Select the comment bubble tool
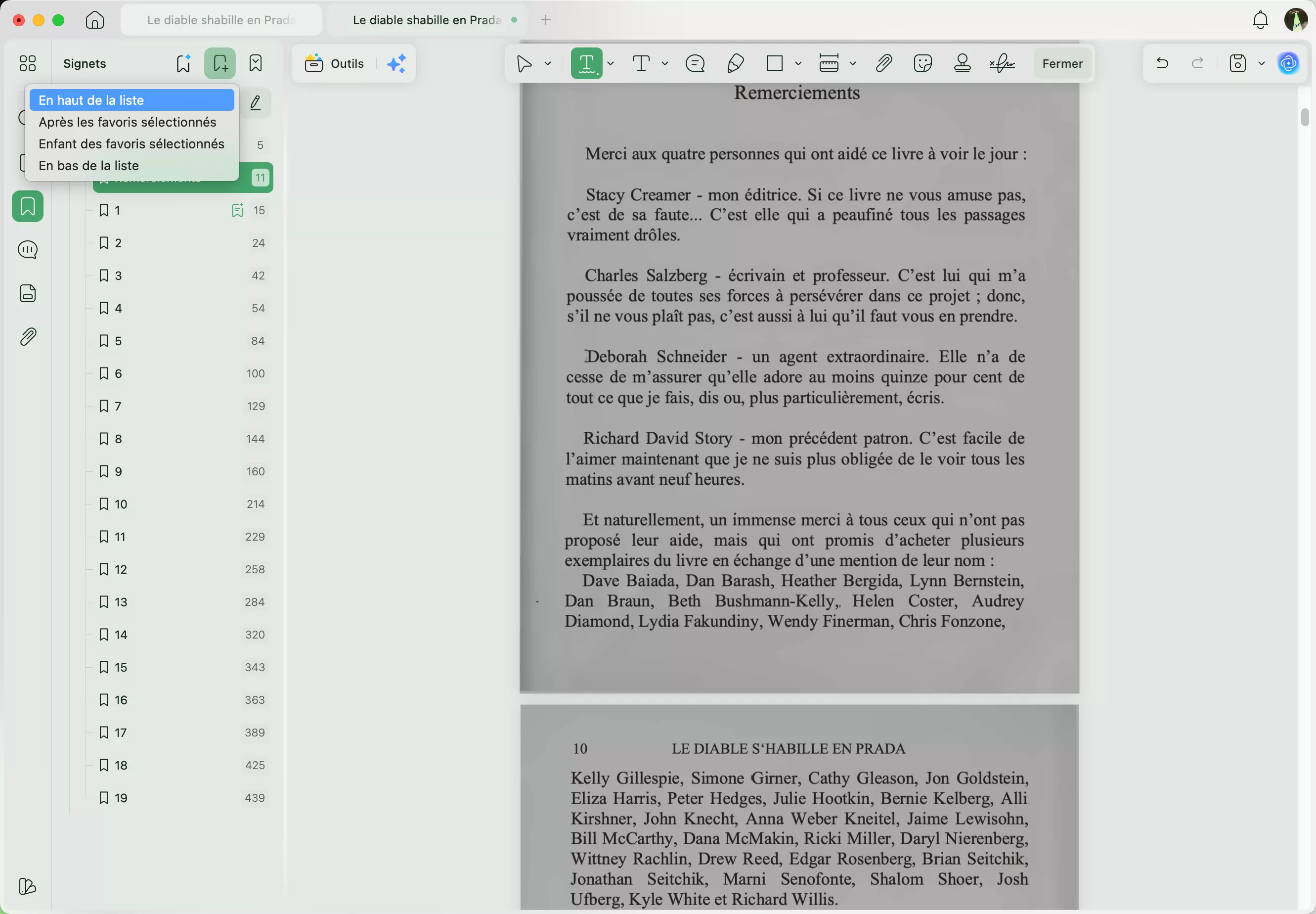Image resolution: width=1316 pixels, height=914 pixels. point(695,64)
